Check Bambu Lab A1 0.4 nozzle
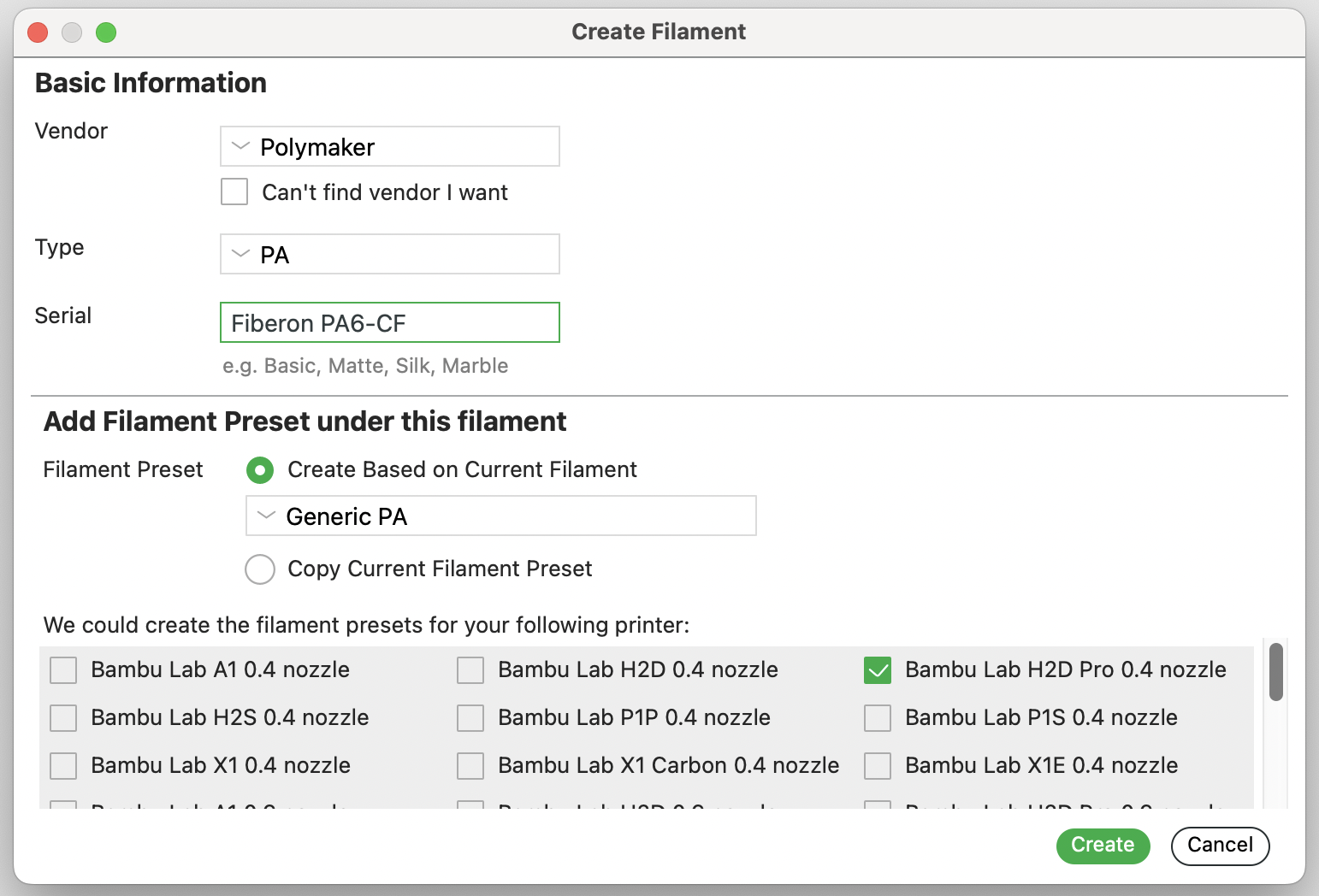Viewport: 1319px width, 896px height. [63, 670]
